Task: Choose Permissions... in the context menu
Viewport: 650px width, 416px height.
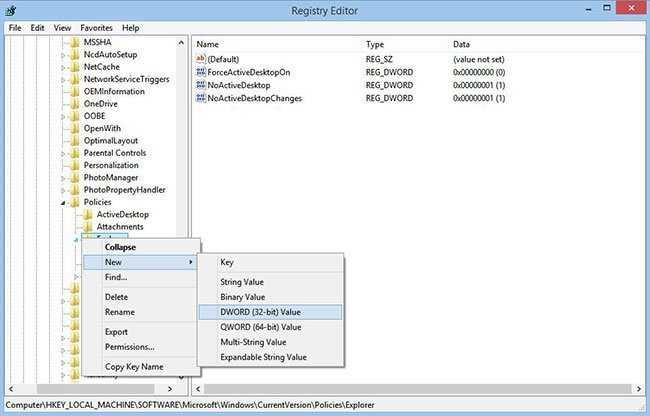Action: tap(140, 347)
